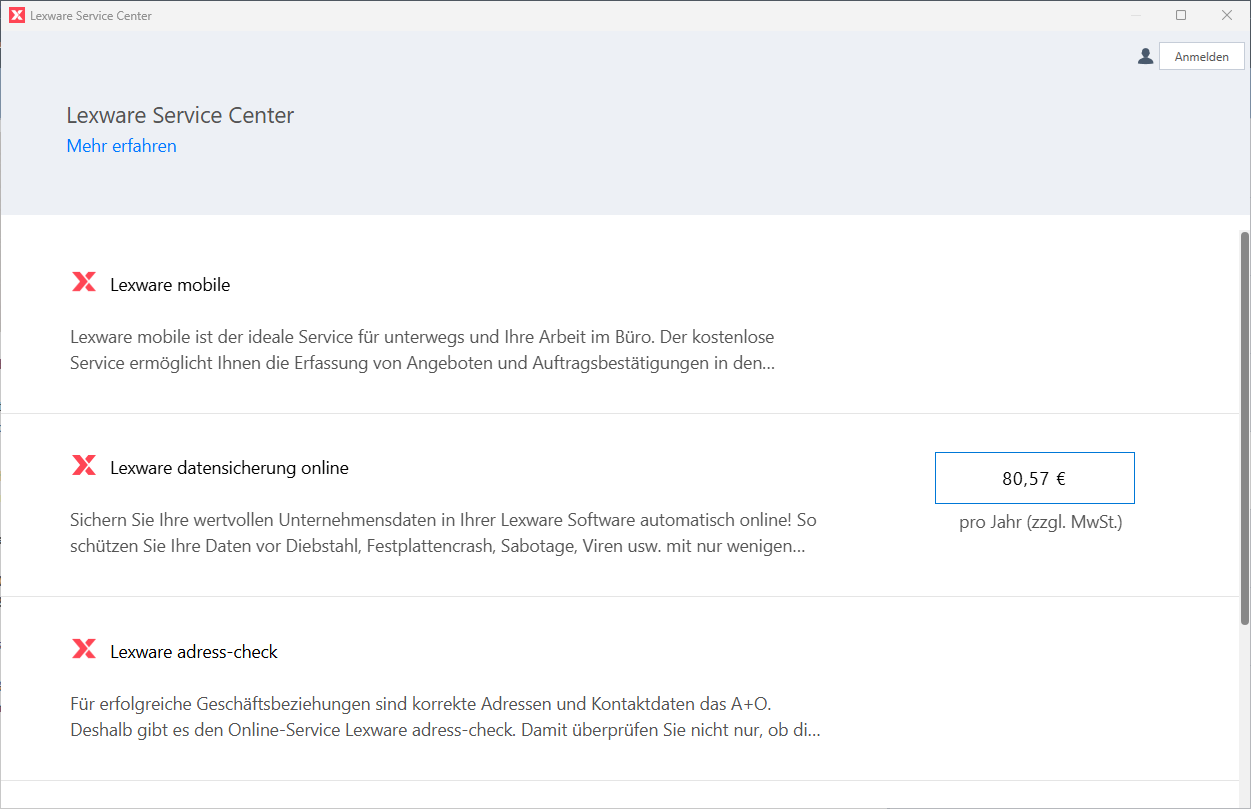Maximize the Lexware Service Center window
Image resolution: width=1251 pixels, height=809 pixels.
pyautogui.click(x=1181, y=15)
